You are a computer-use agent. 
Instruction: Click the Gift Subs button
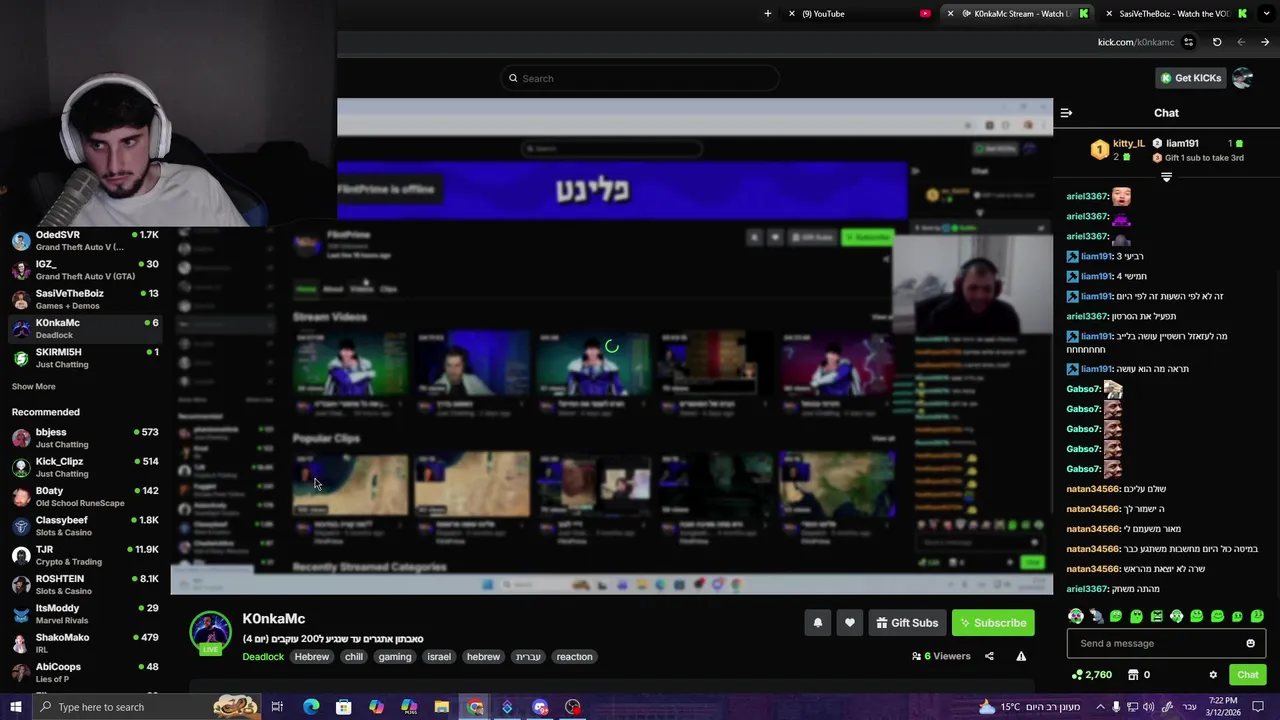coord(907,623)
